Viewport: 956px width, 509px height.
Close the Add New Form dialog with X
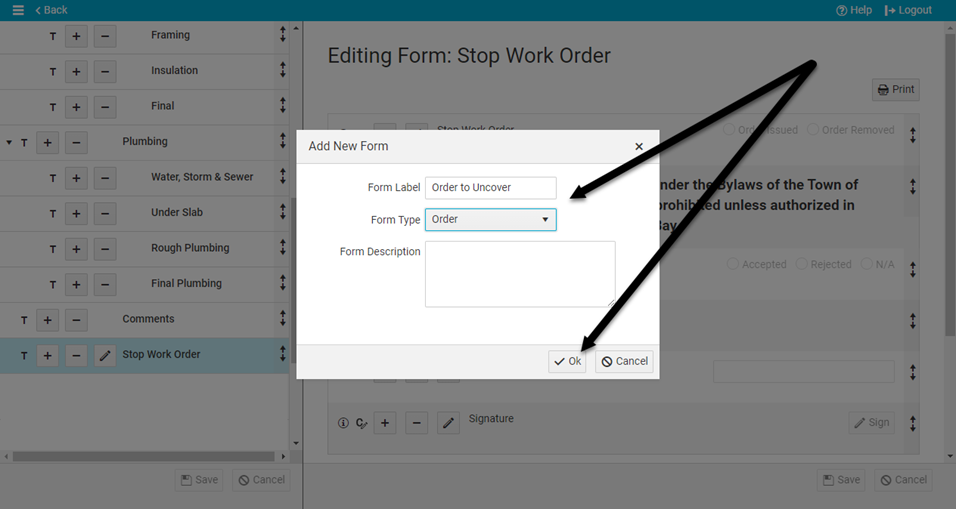pyautogui.click(x=639, y=146)
